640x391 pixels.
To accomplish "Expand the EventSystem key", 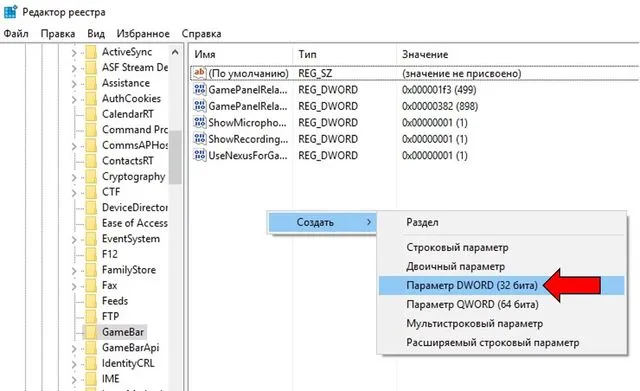I will 74,240.
